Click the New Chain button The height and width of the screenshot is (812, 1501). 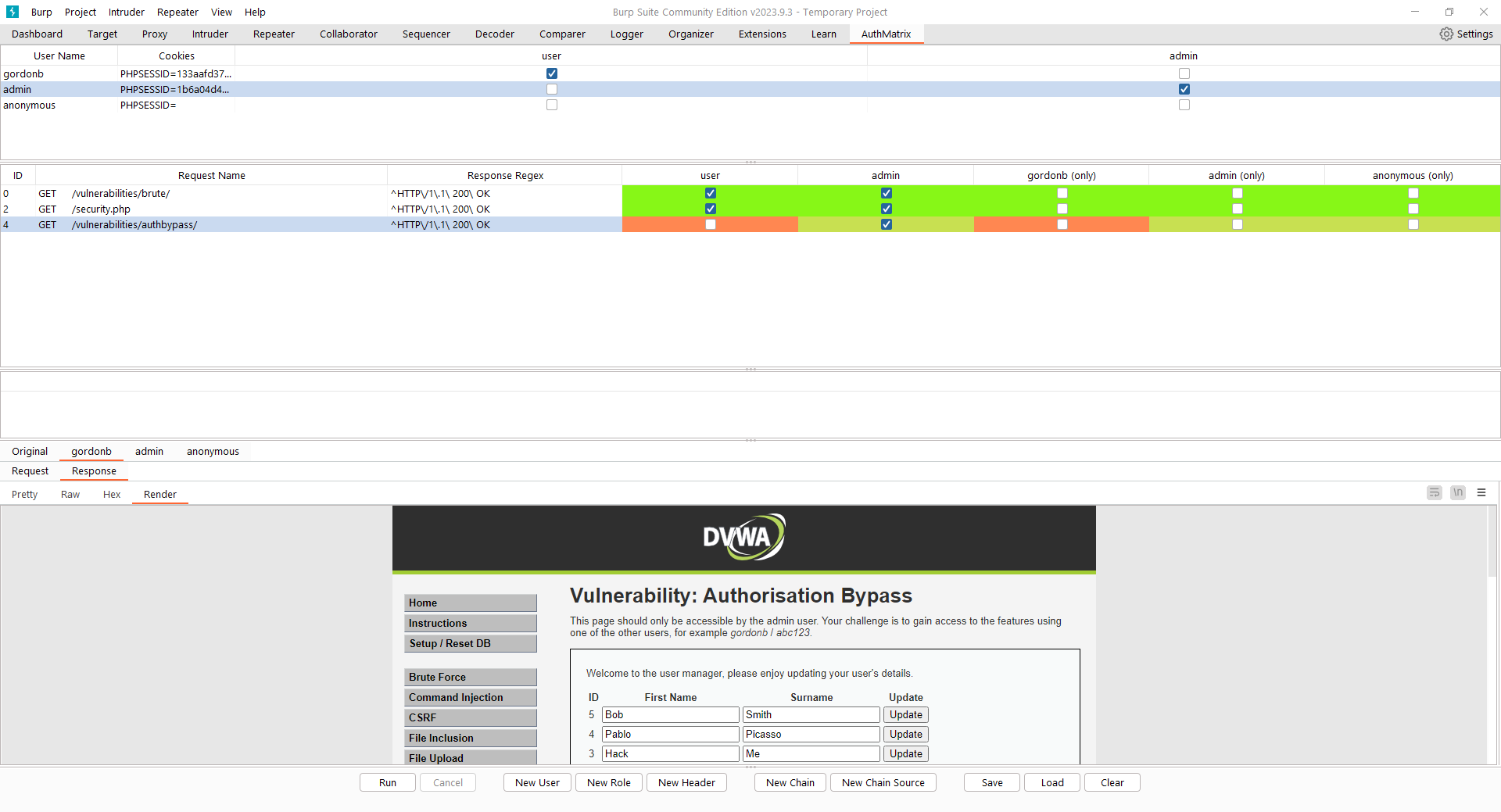click(790, 782)
